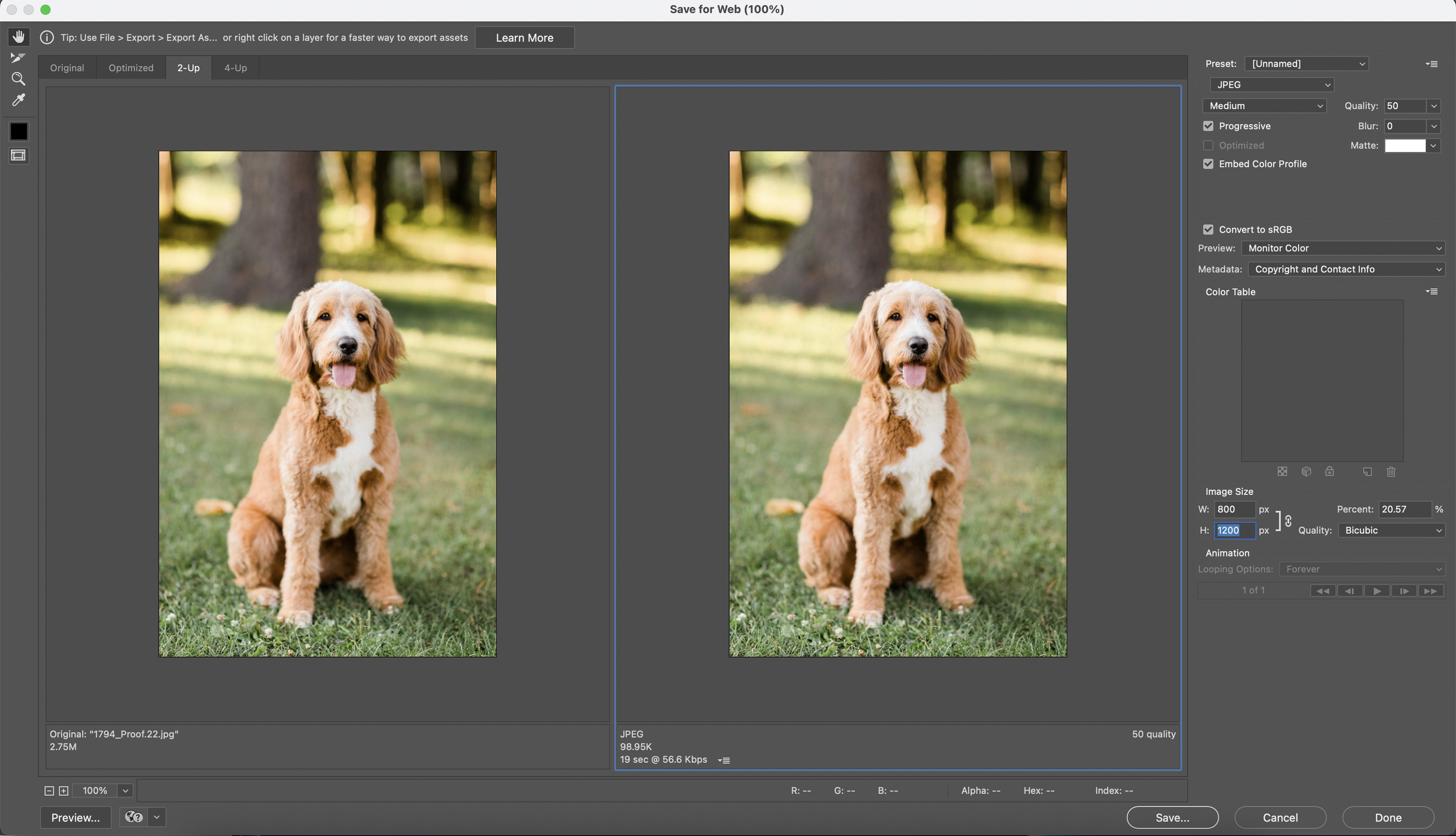This screenshot has width=1456, height=836.
Task: Click zoom in plus icon
Action: [x=63, y=791]
